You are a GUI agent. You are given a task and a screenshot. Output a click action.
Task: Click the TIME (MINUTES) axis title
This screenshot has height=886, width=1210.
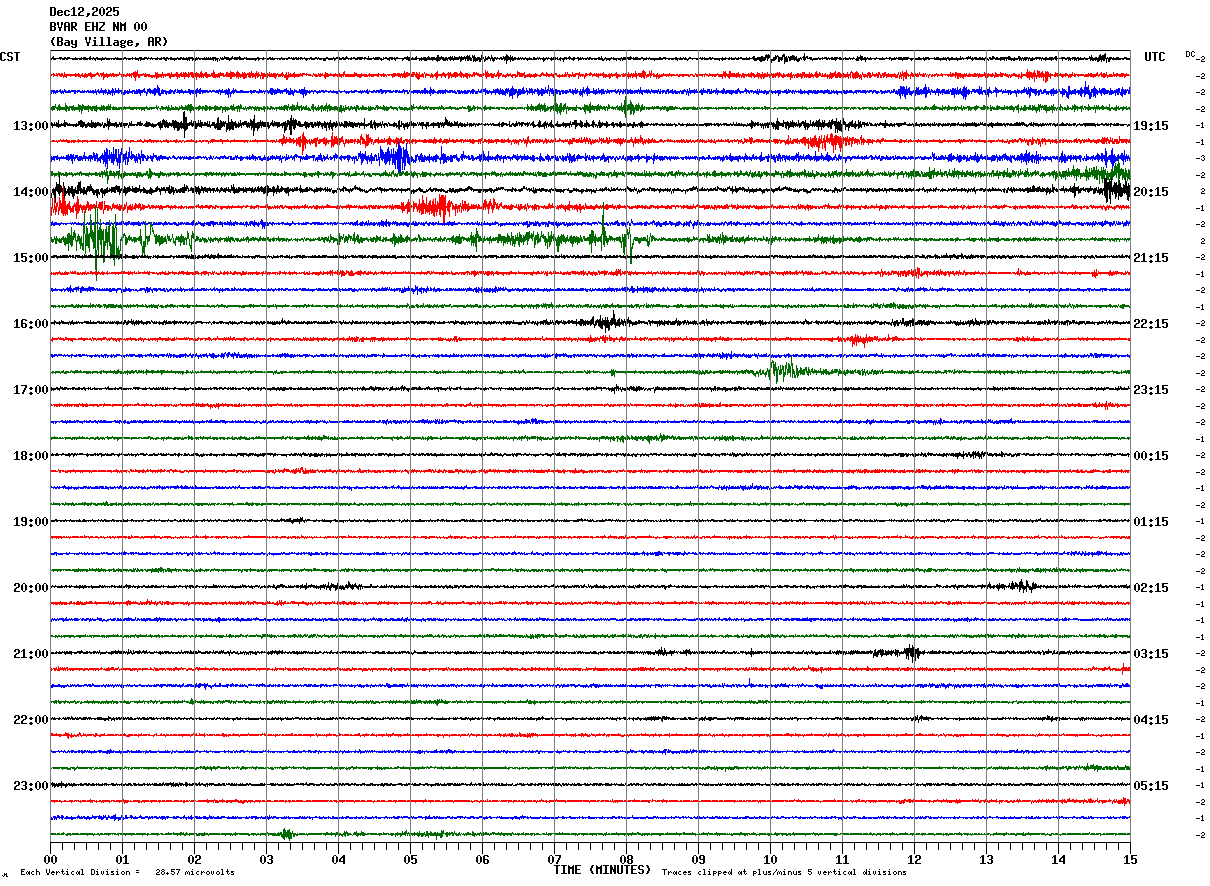coord(602,870)
